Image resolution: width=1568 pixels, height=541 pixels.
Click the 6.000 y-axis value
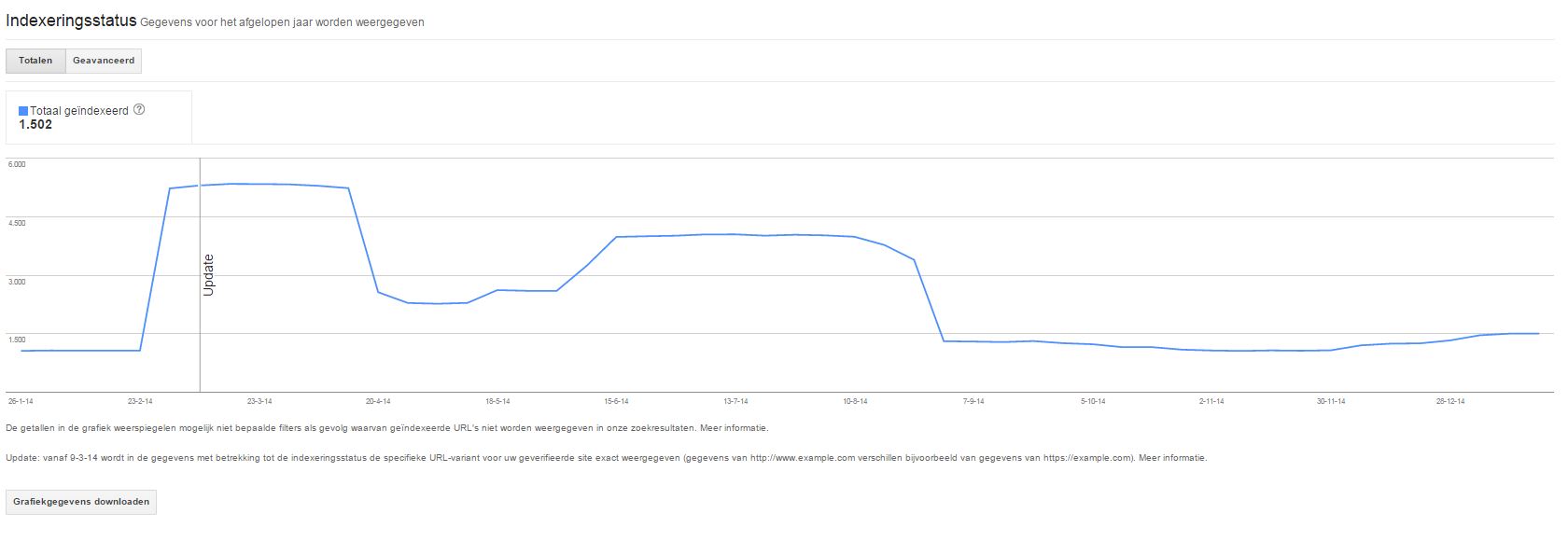click(x=17, y=164)
